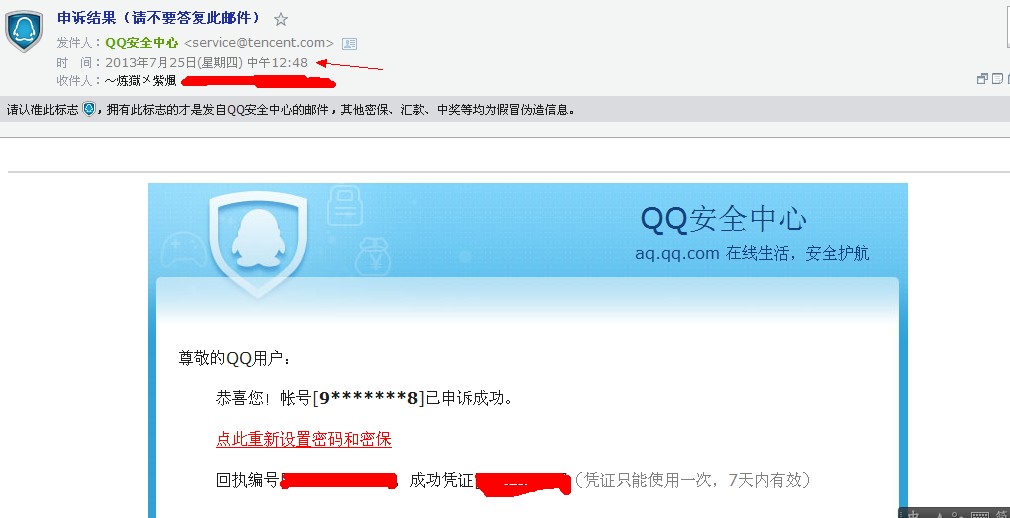Click sender name QQ安全中心
The height and width of the screenshot is (518, 1010).
tap(142, 43)
